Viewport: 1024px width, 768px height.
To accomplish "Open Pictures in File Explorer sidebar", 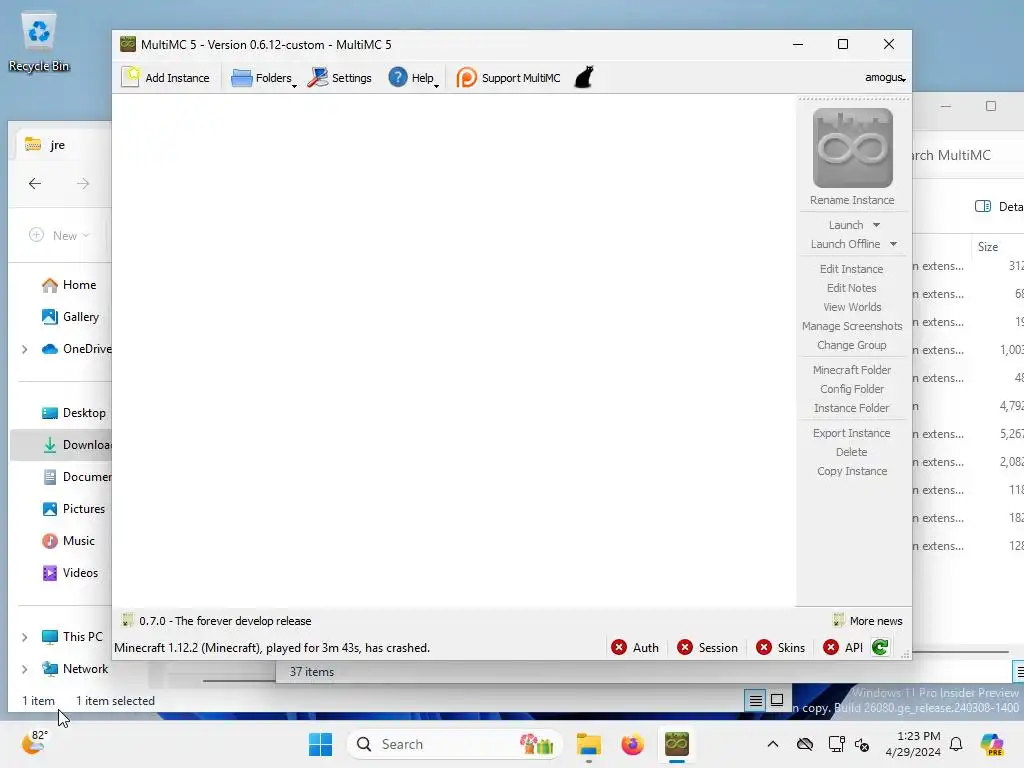I will (x=73, y=509).
